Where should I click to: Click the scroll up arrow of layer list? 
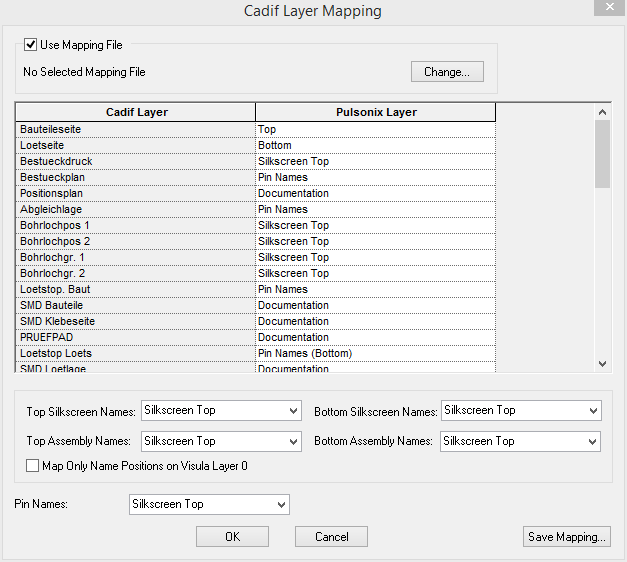(602, 113)
